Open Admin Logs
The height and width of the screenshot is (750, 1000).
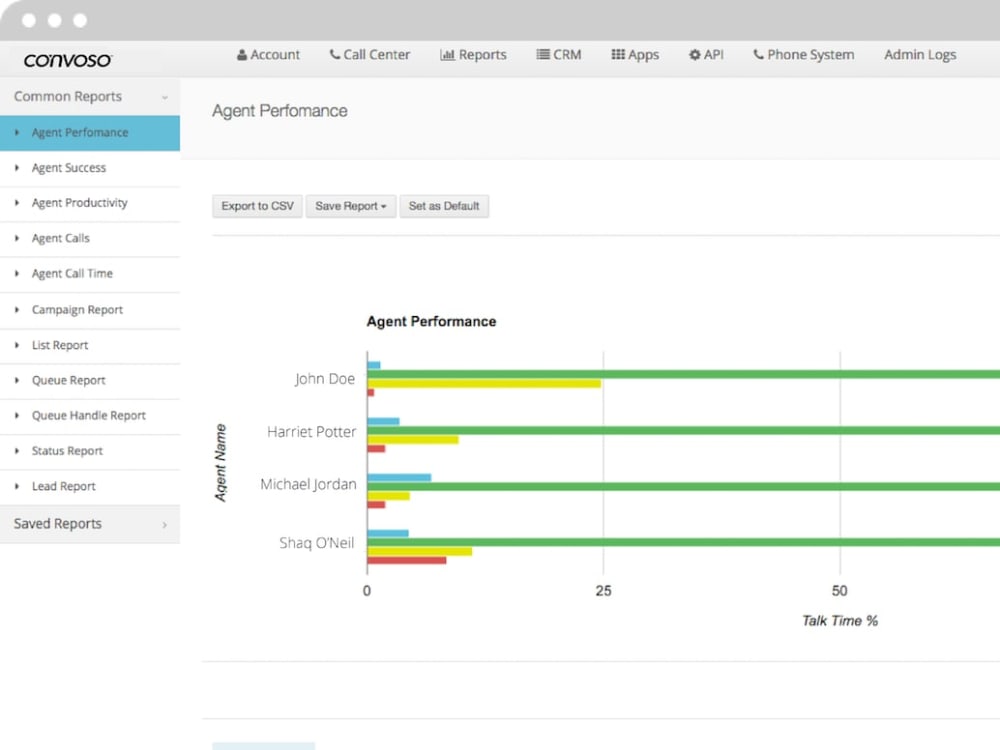click(x=920, y=55)
